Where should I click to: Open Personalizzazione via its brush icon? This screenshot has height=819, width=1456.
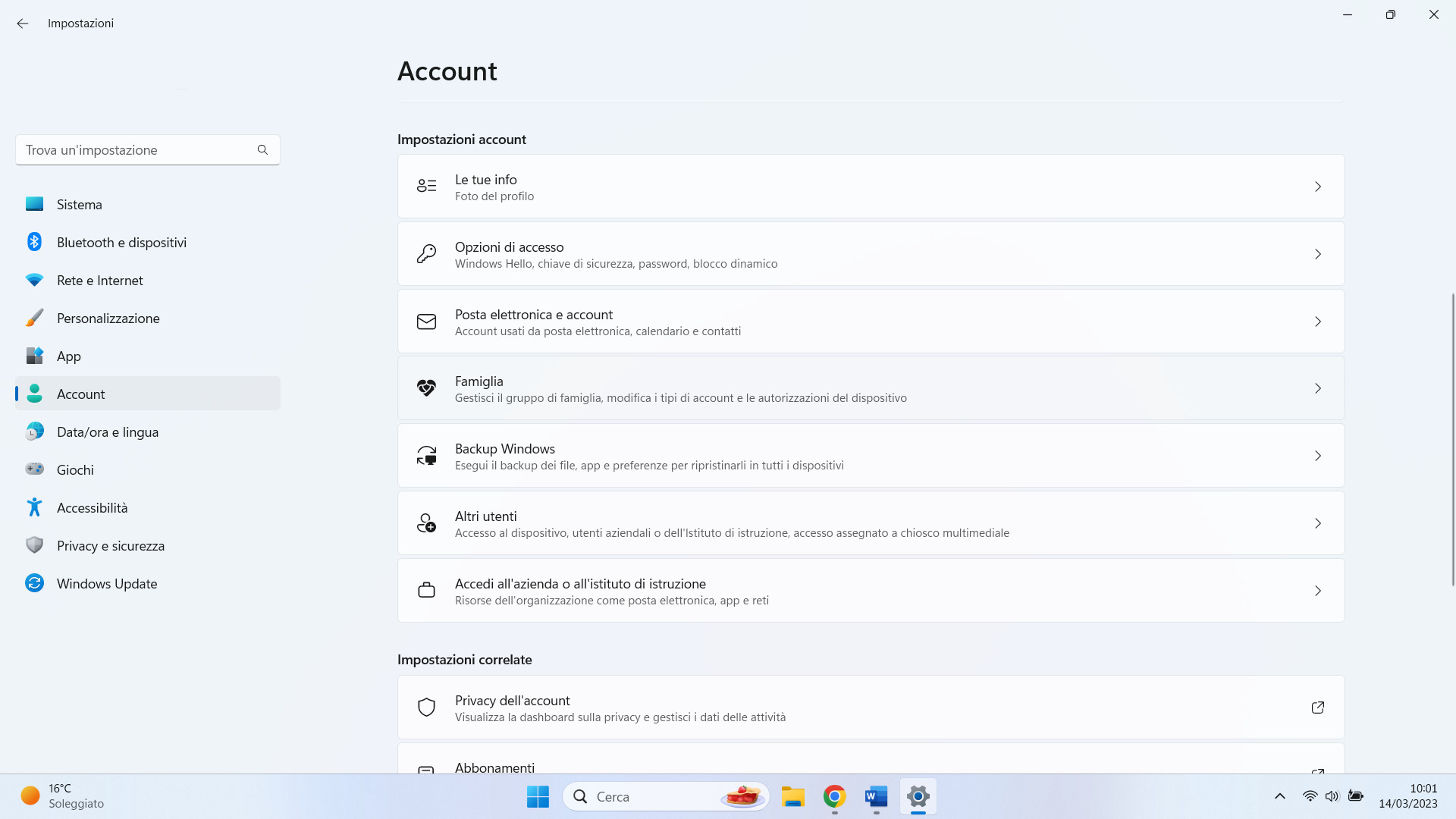coord(34,318)
